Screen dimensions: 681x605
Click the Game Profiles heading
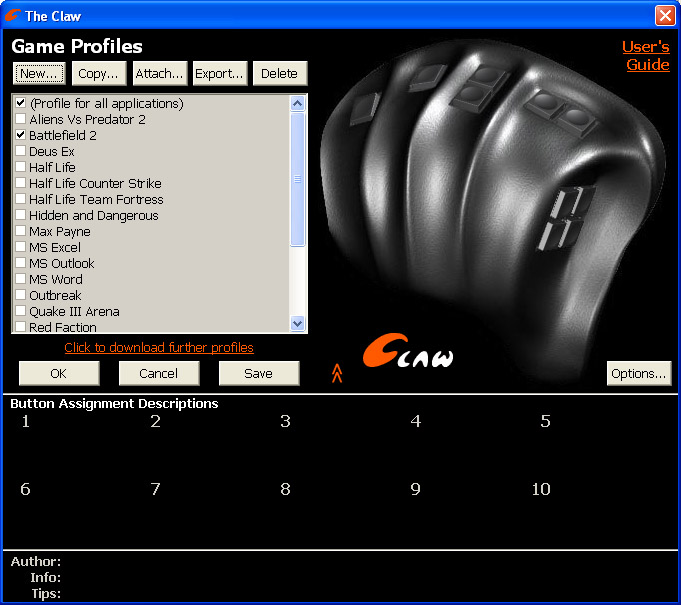point(77,46)
